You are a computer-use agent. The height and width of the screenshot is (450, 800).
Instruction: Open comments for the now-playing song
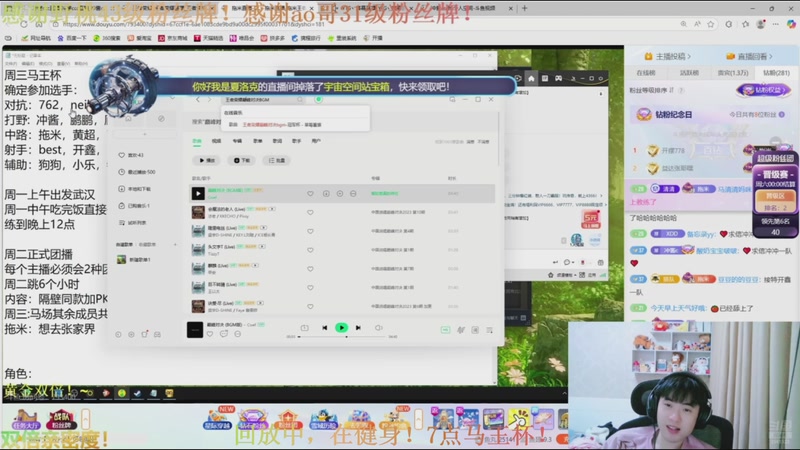point(223,334)
